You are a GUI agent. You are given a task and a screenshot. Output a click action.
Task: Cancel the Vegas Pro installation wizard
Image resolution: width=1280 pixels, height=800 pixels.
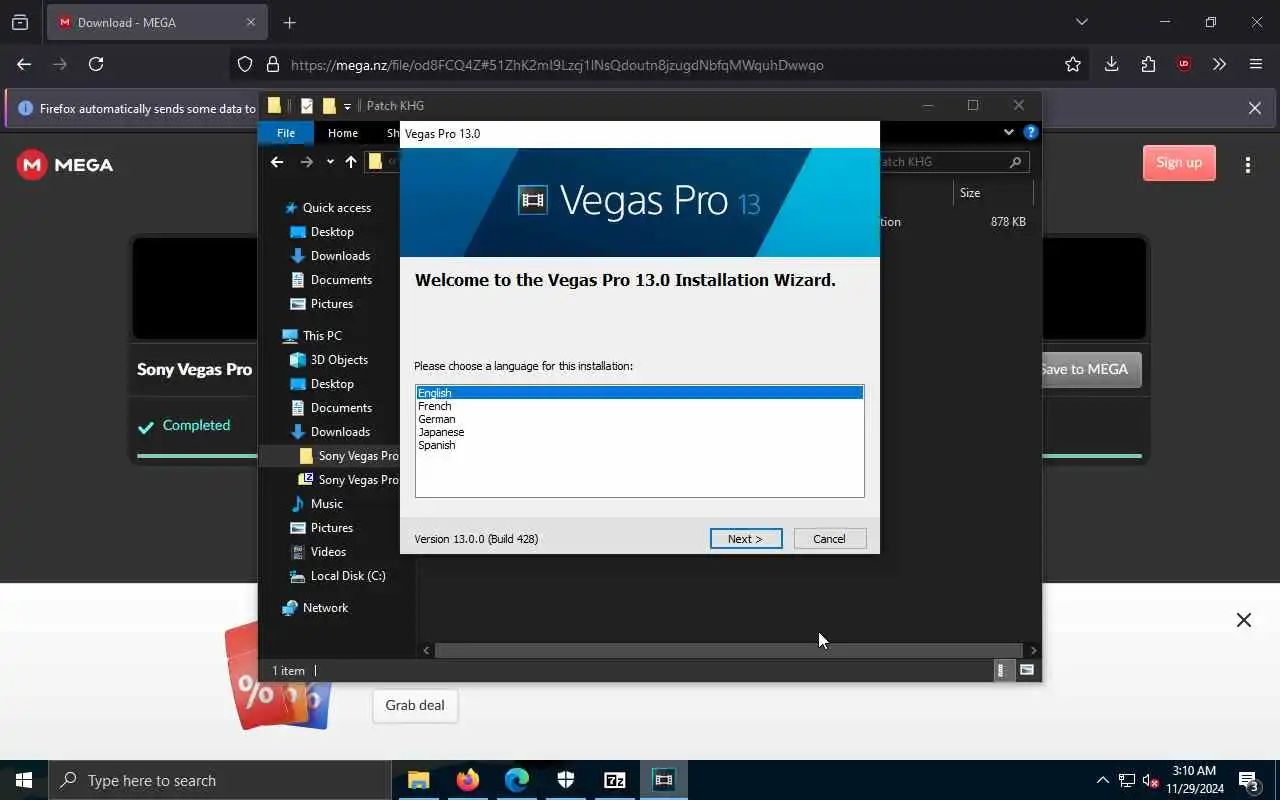(829, 539)
